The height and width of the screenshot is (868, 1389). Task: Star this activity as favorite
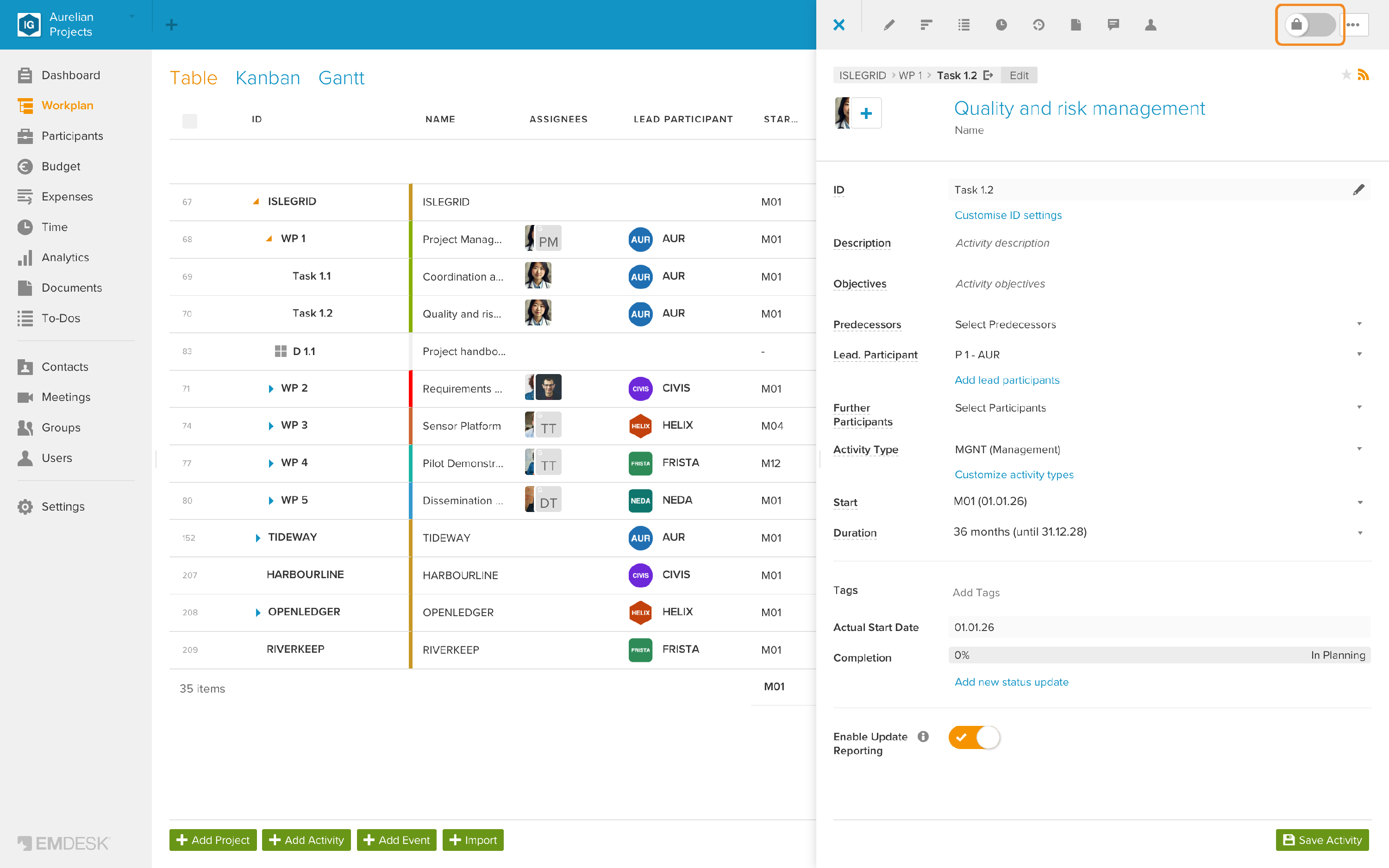tap(1346, 75)
